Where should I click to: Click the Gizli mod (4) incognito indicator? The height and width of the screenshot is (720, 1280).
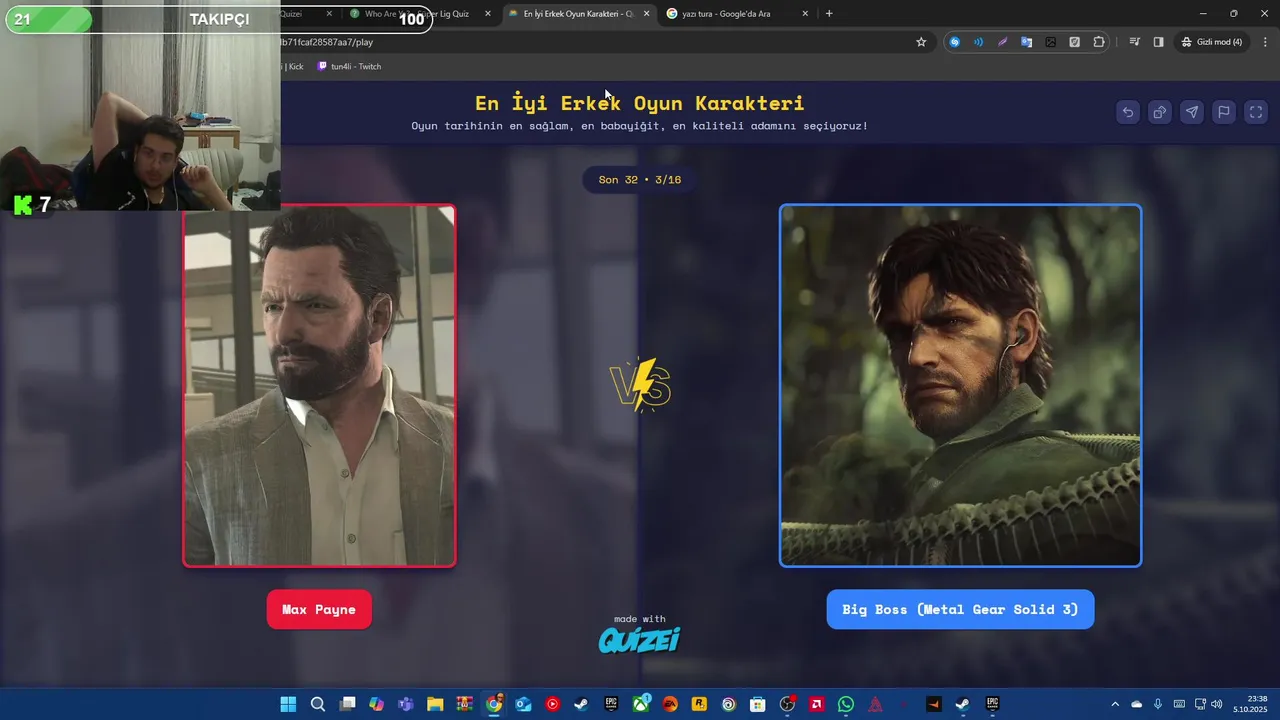click(1212, 42)
